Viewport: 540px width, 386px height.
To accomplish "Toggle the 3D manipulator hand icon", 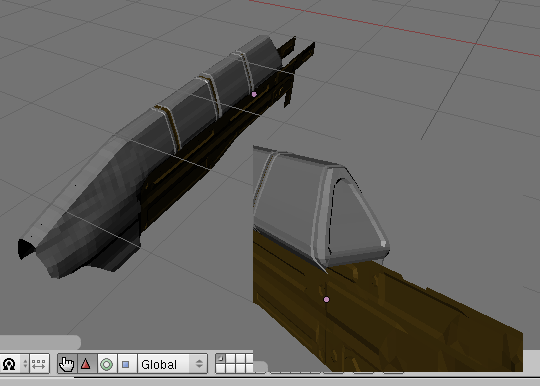I will click(67, 364).
